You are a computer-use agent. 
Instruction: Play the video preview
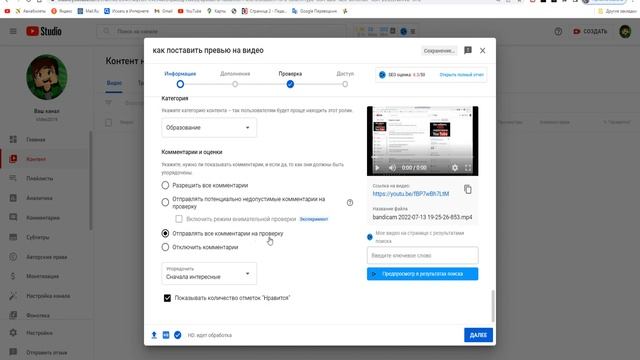[x=378, y=168]
